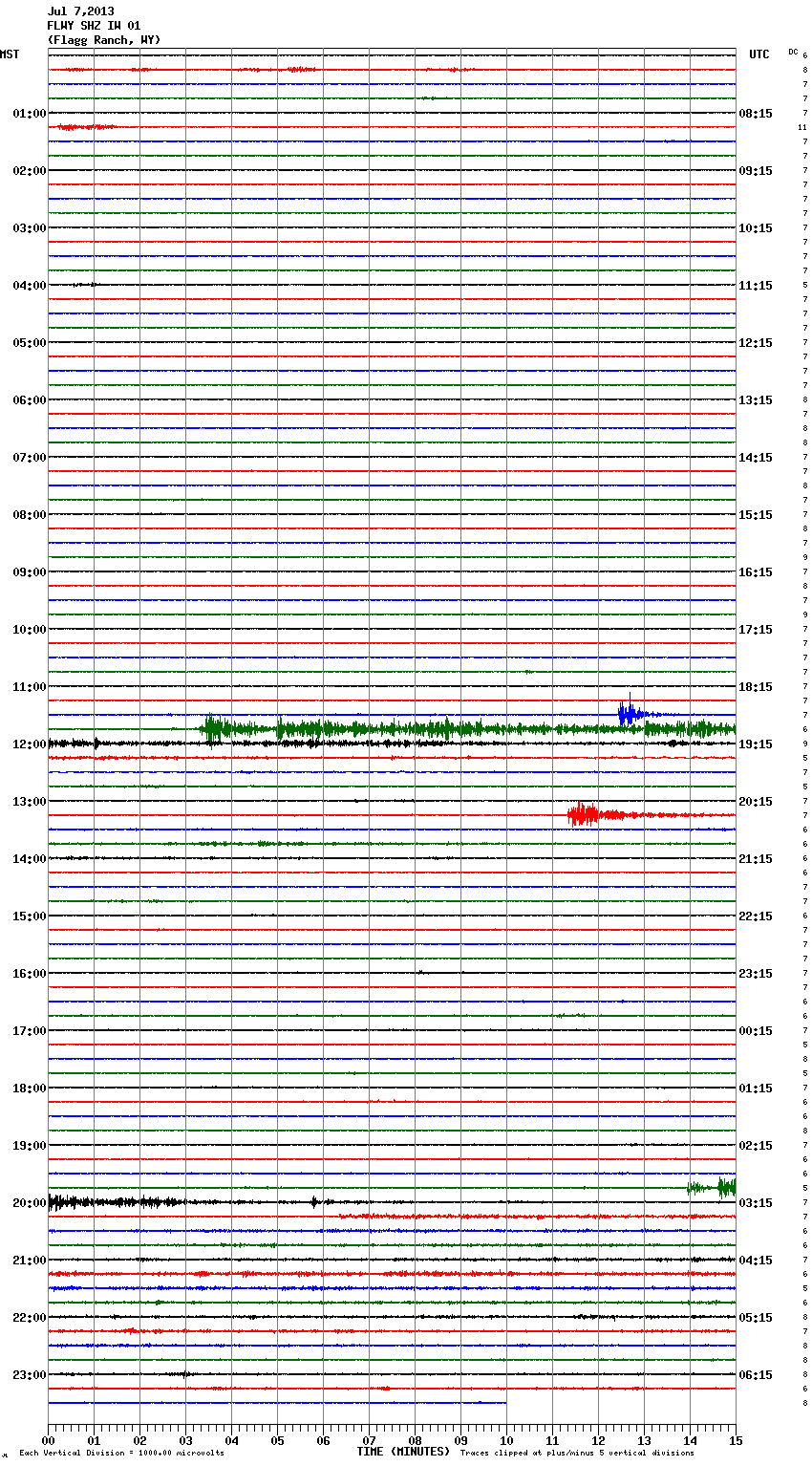Click the UTC time label '03:15'

[x=756, y=1203]
